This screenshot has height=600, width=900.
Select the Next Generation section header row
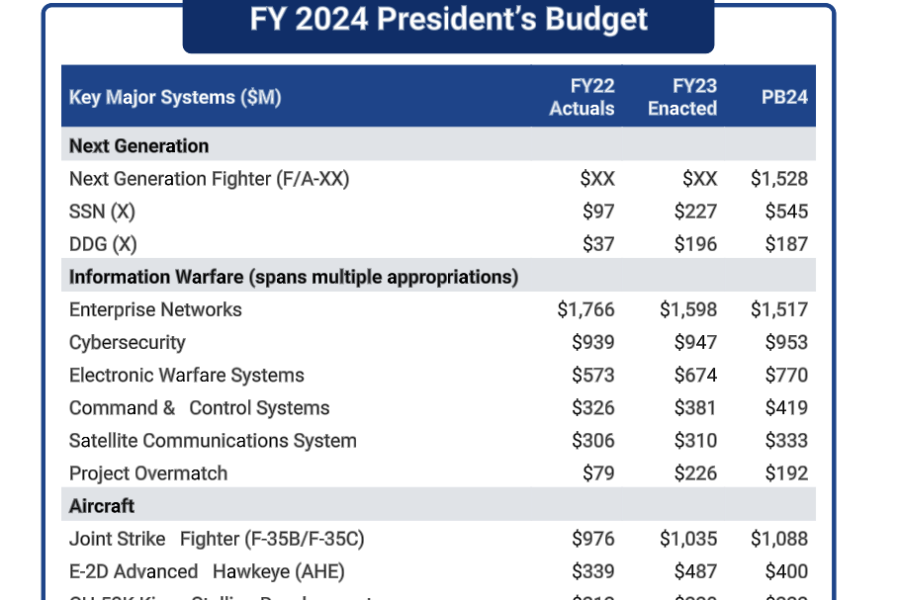[439, 146]
